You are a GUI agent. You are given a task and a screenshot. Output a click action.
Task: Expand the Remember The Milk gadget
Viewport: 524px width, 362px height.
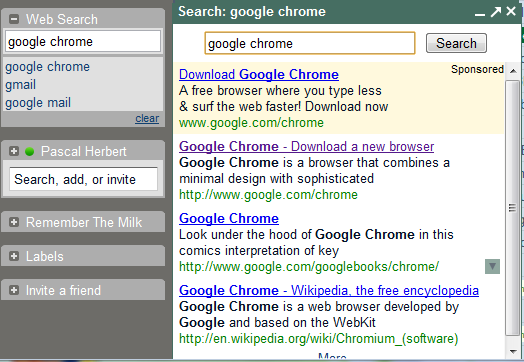[x=14, y=222]
